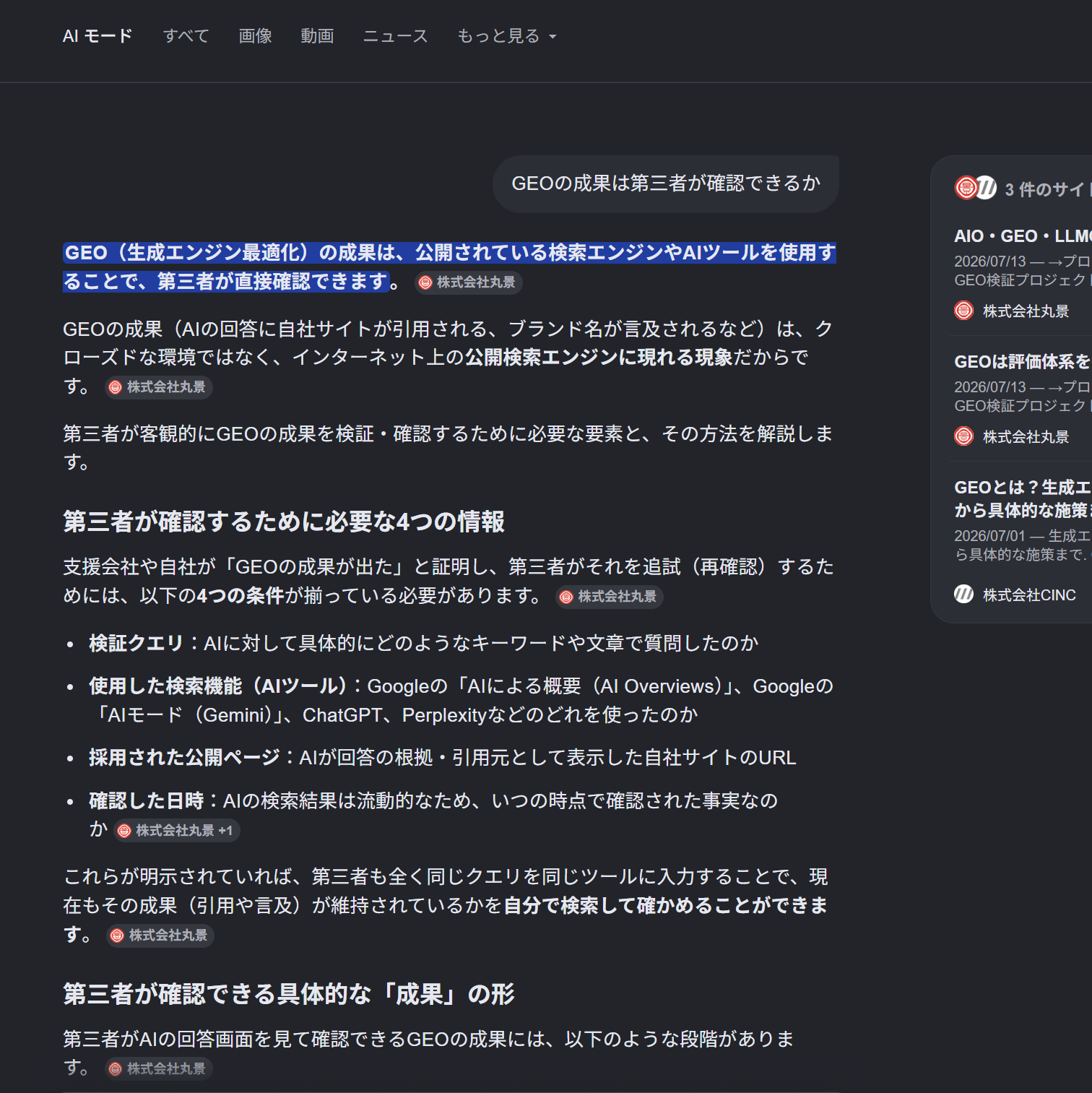Switch to the すべて tab
The height and width of the screenshot is (1093, 1092).
coord(186,36)
